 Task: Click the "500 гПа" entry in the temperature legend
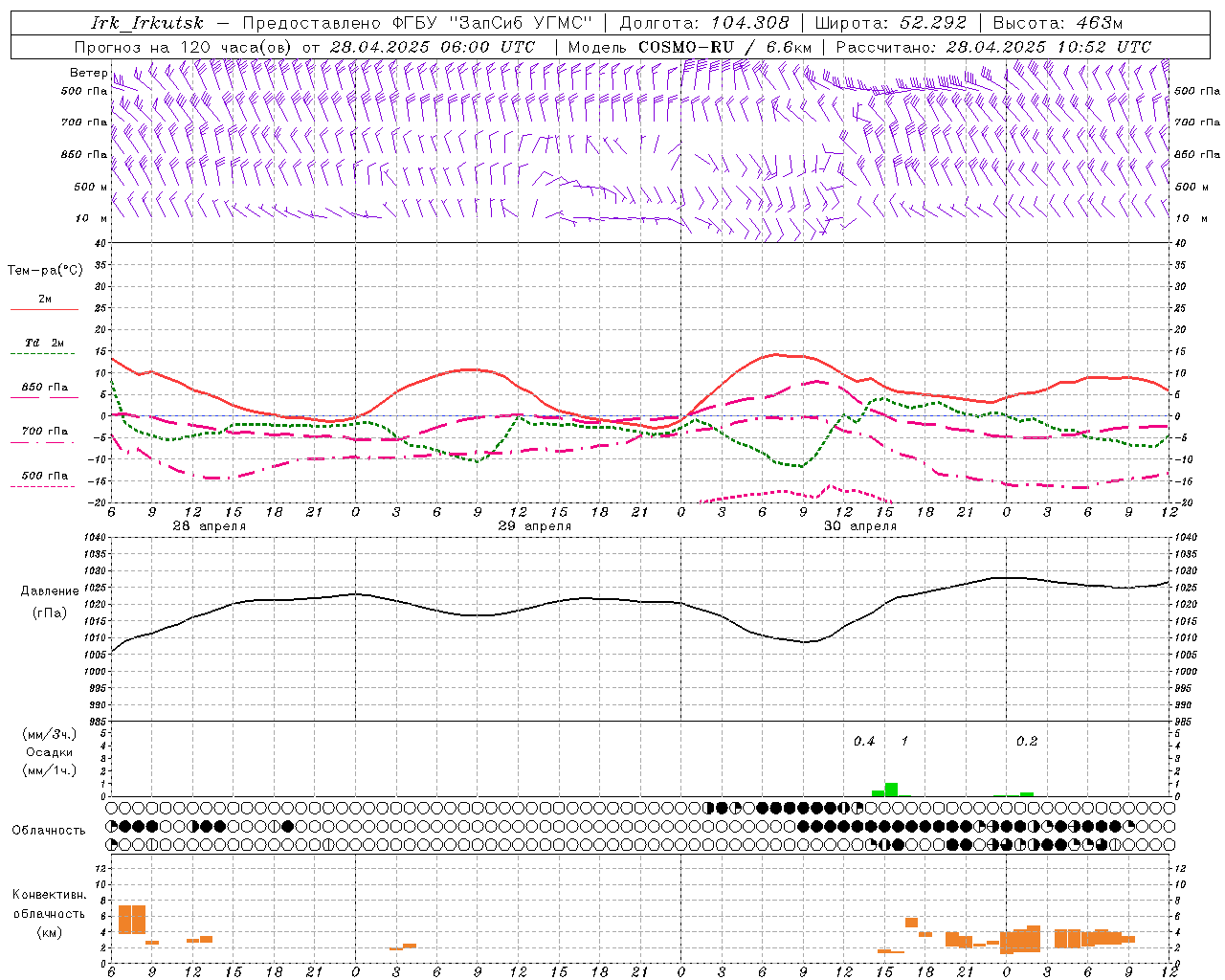pyautogui.click(x=44, y=476)
